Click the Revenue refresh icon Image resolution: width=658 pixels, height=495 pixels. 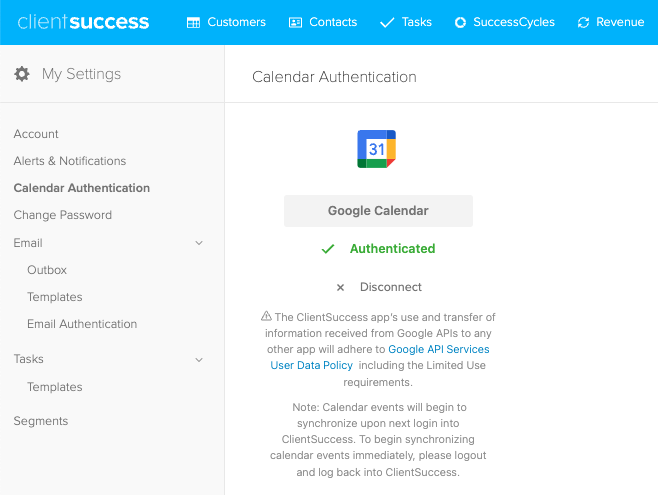click(583, 22)
